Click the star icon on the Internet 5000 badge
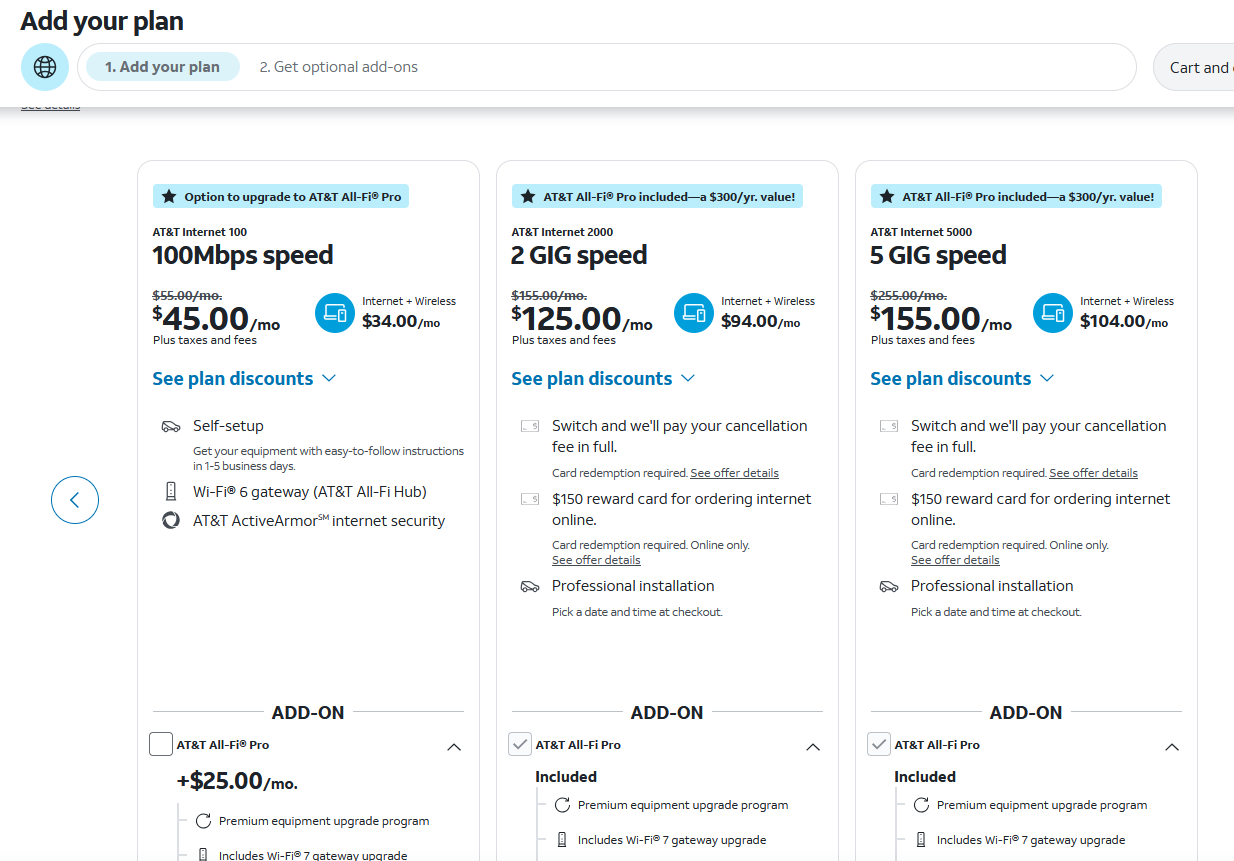1234x861 pixels. 887,197
